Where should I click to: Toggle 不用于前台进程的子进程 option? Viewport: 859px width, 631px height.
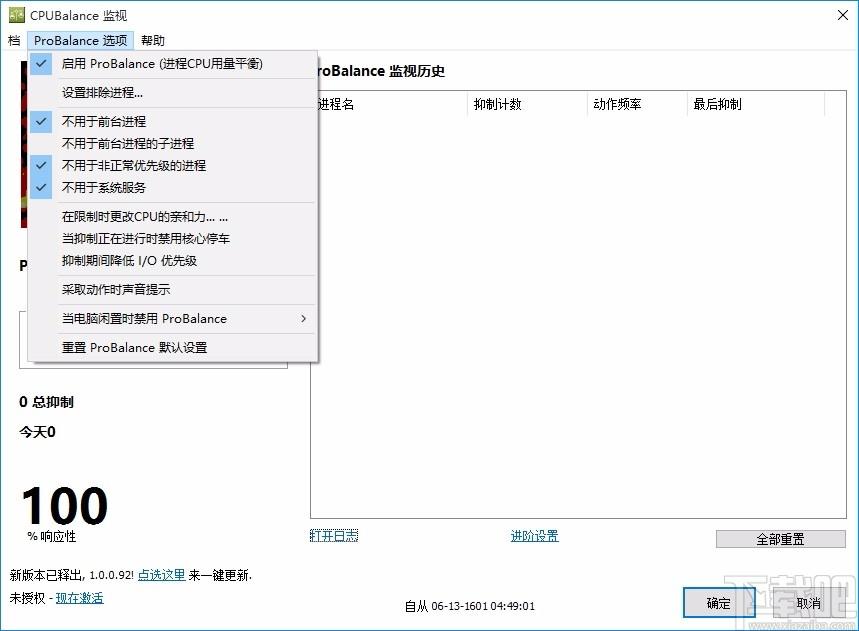[x=172, y=144]
